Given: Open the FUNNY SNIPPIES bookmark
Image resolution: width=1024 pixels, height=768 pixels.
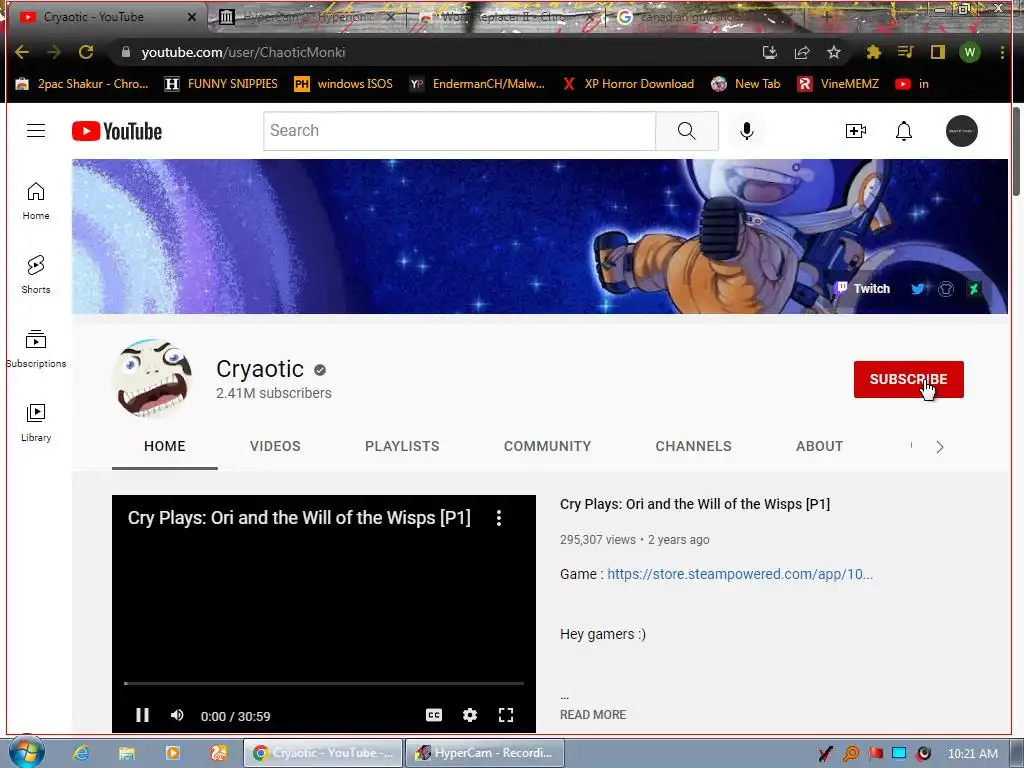Looking at the screenshot, I should (x=221, y=84).
